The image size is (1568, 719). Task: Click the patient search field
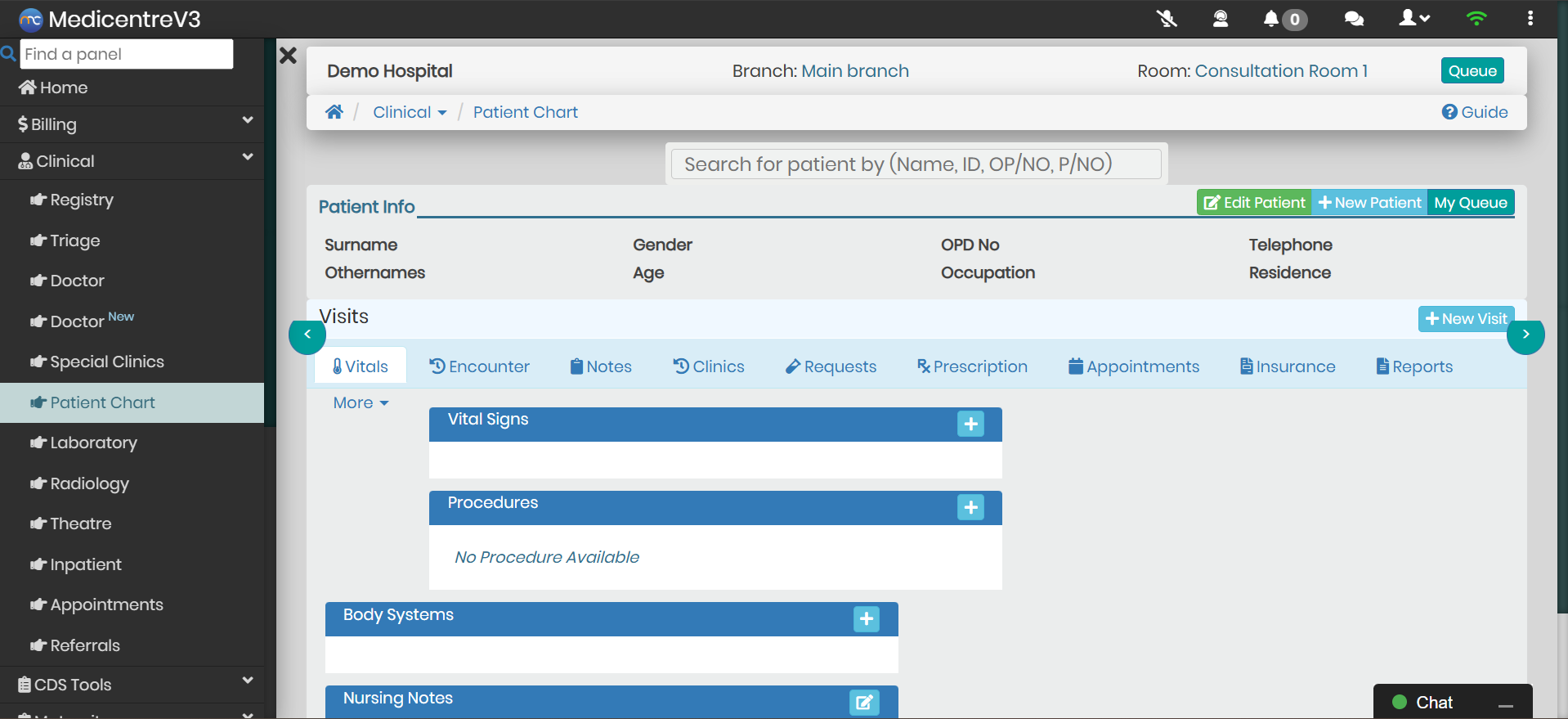click(x=916, y=164)
